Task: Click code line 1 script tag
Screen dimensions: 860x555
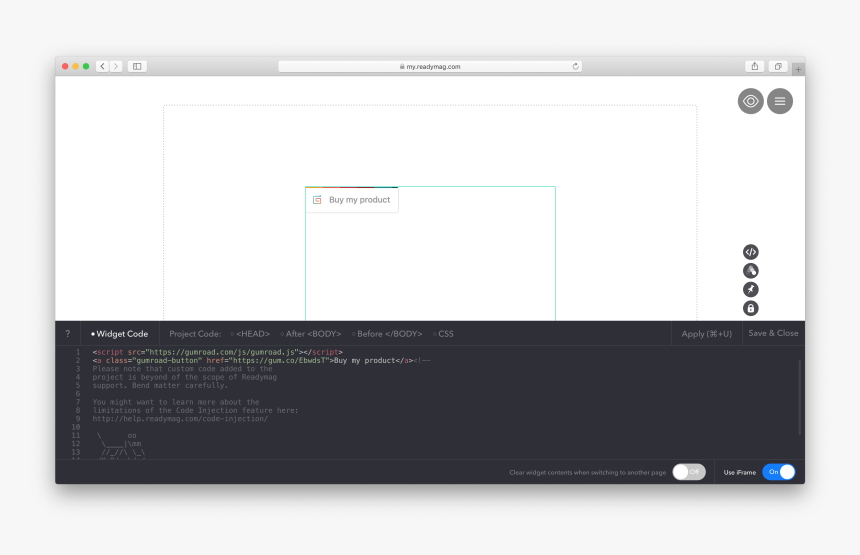Action: click(x=217, y=352)
